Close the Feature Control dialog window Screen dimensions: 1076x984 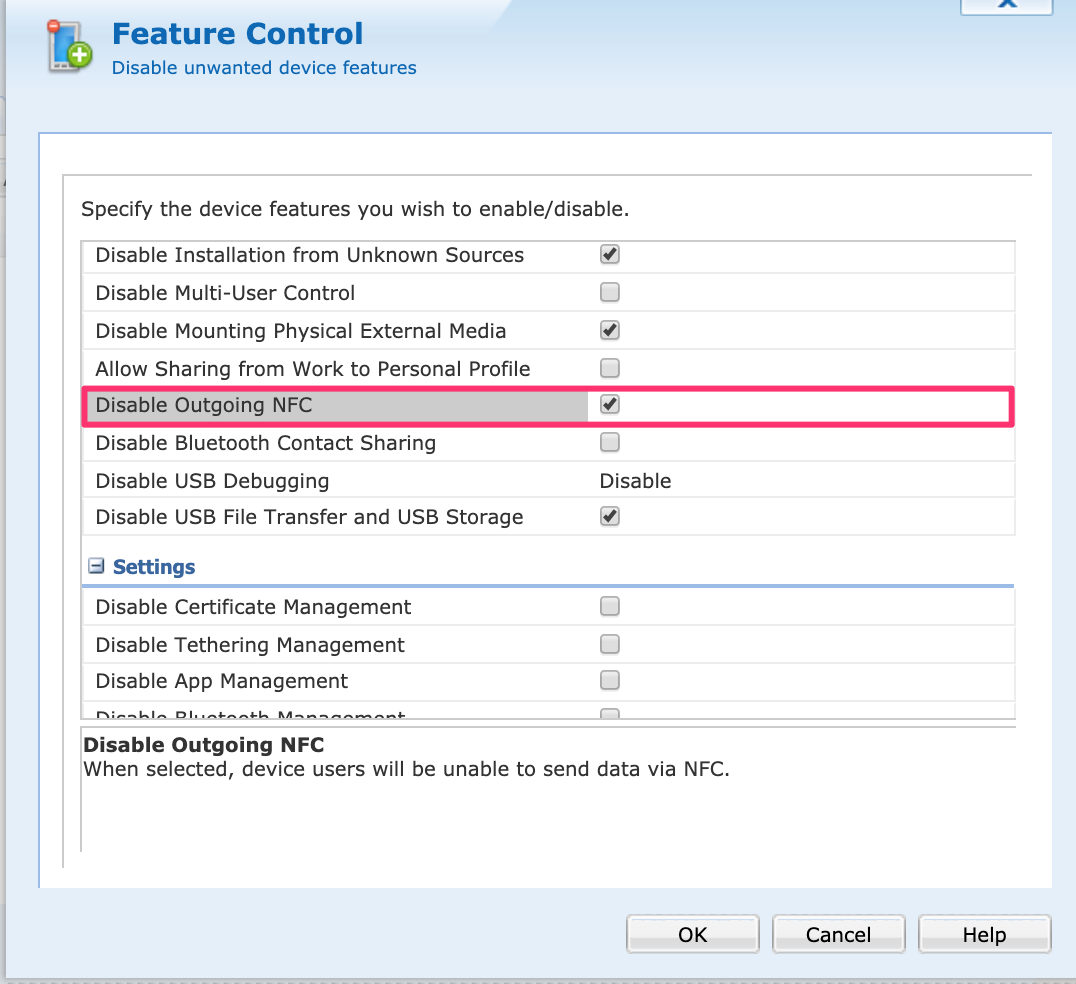tap(1006, 5)
